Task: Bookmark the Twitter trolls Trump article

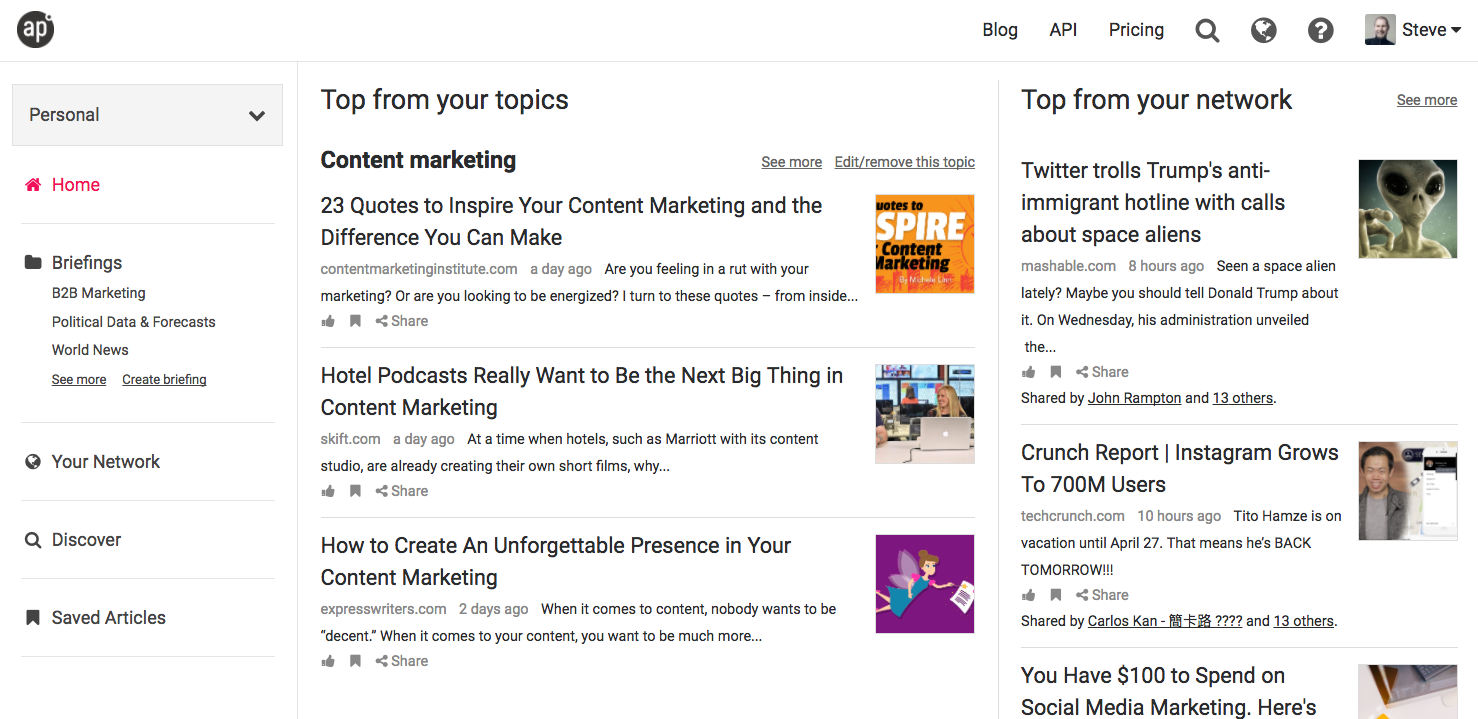Action: (1055, 372)
